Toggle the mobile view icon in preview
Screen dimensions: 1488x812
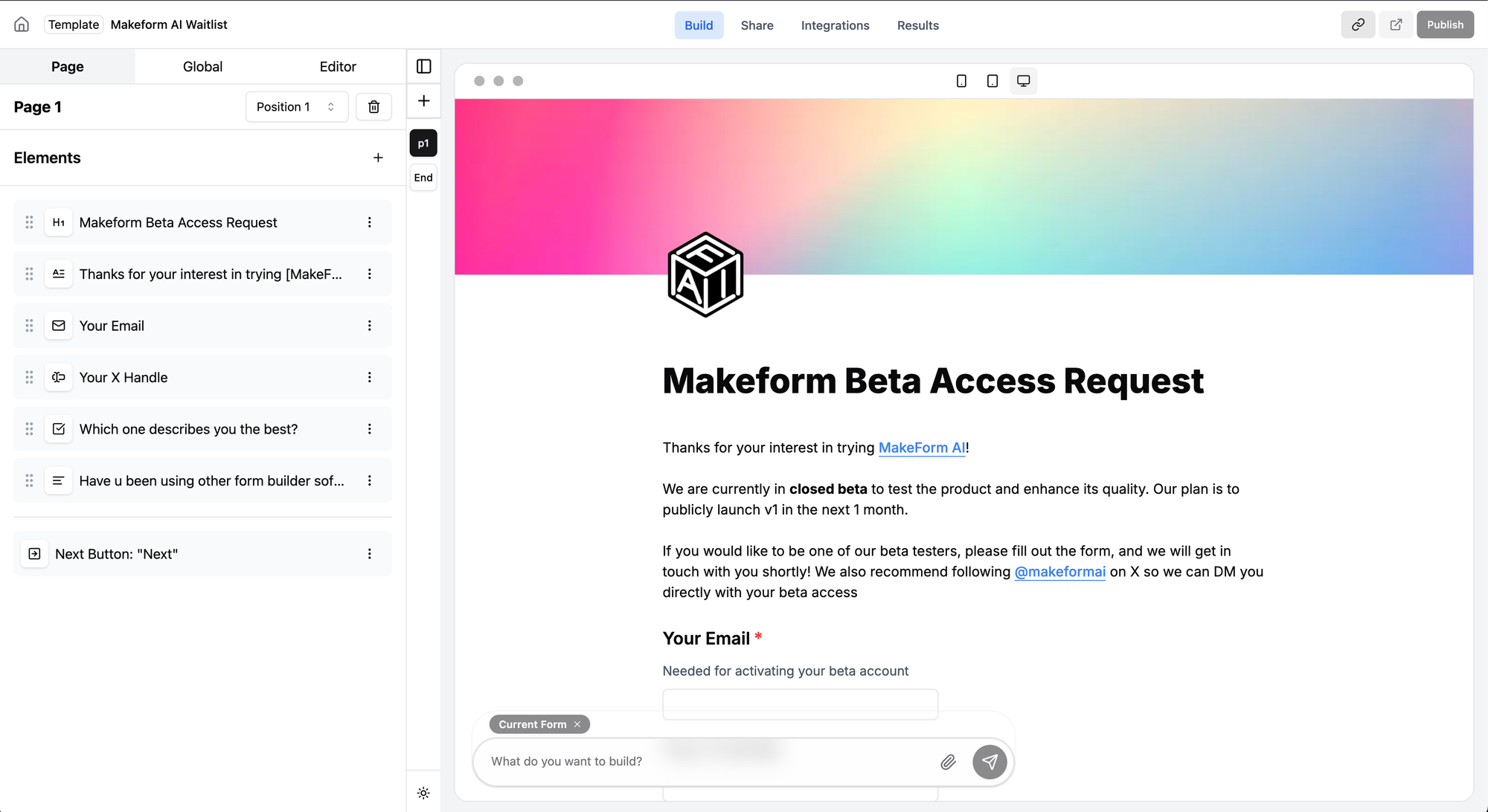(961, 81)
